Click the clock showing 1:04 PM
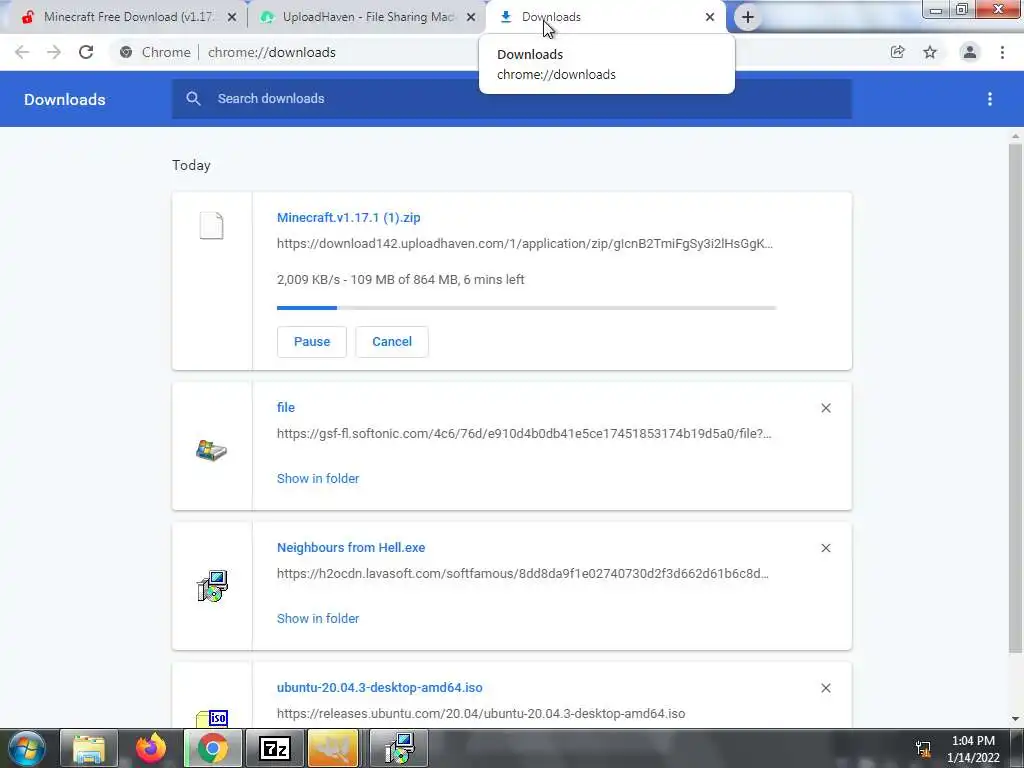The image size is (1024, 768). click(x=973, y=741)
